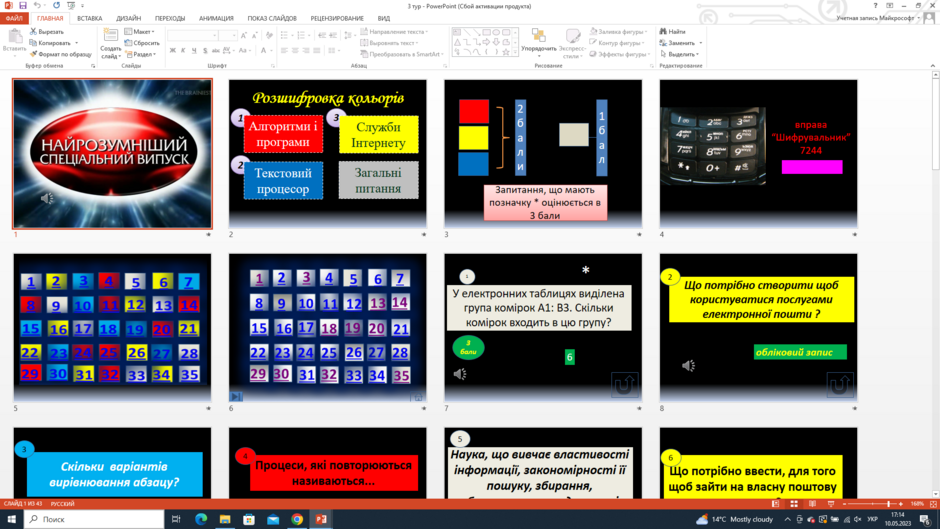Decrease font size button
The width and height of the screenshot is (940, 529).
(255, 36)
